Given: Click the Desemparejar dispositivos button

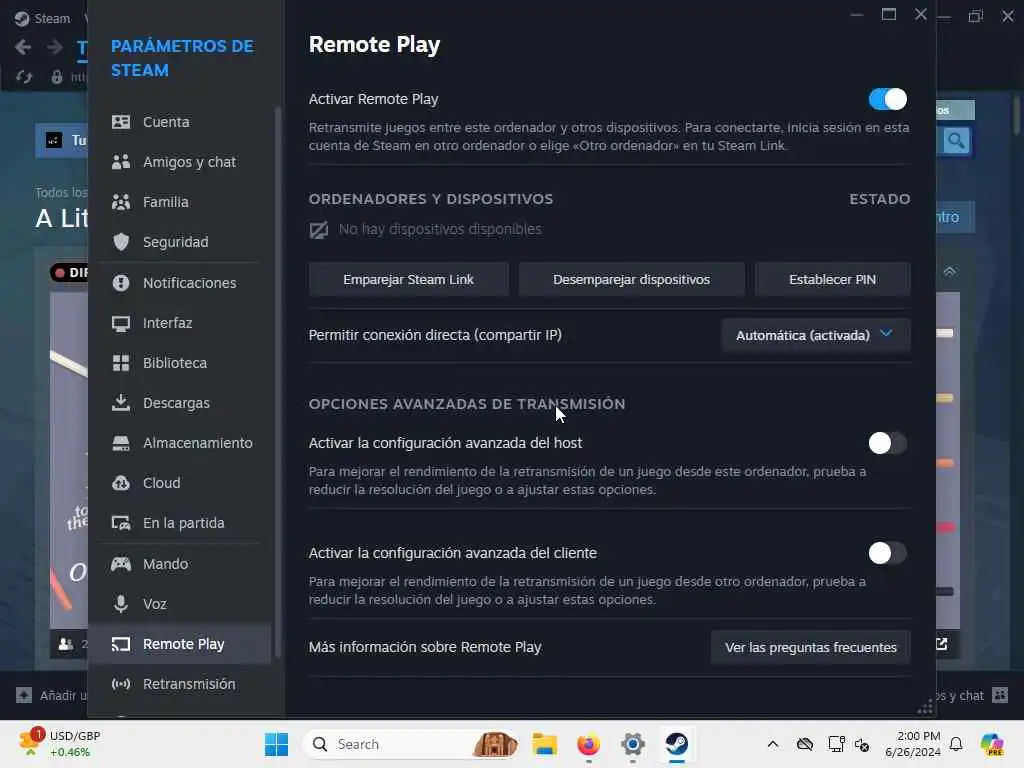Looking at the screenshot, I should (x=632, y=280).
